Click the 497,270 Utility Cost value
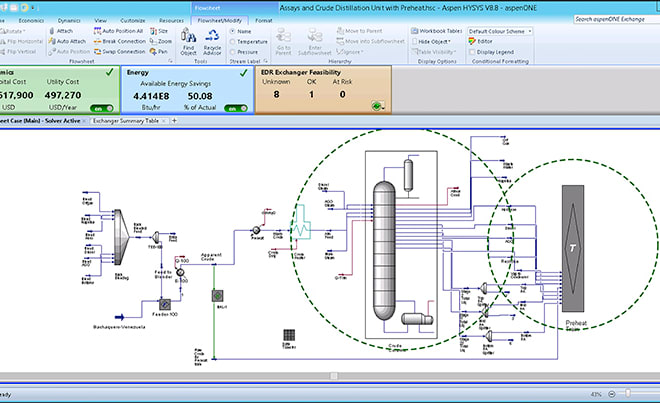Image resolution: width=660 pixels, height=403 pixels. [x=63, y=96]
